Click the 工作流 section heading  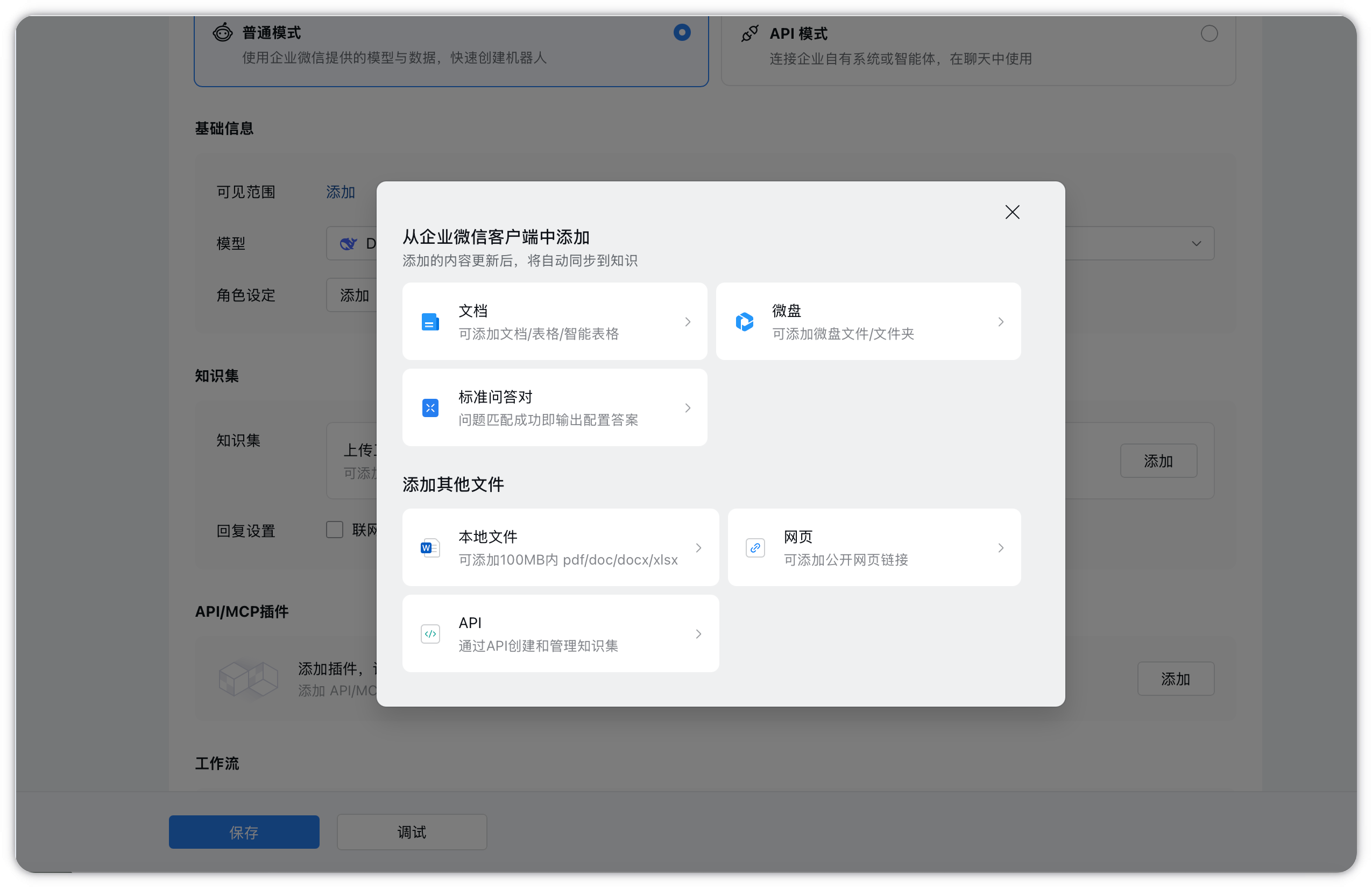click(217, 763)
